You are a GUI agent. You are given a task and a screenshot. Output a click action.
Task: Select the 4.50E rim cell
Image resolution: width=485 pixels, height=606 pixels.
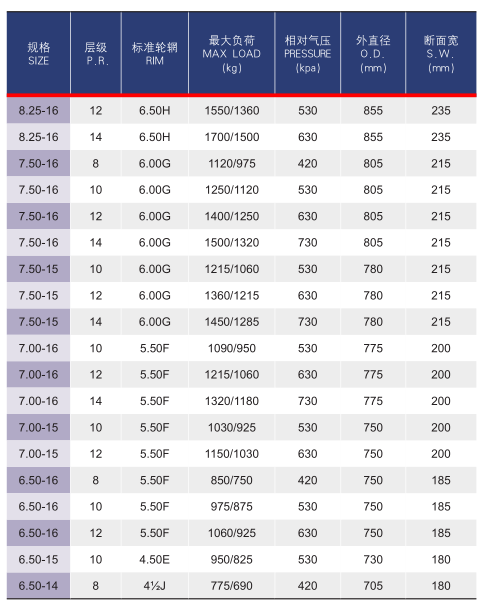pos(155,560)
